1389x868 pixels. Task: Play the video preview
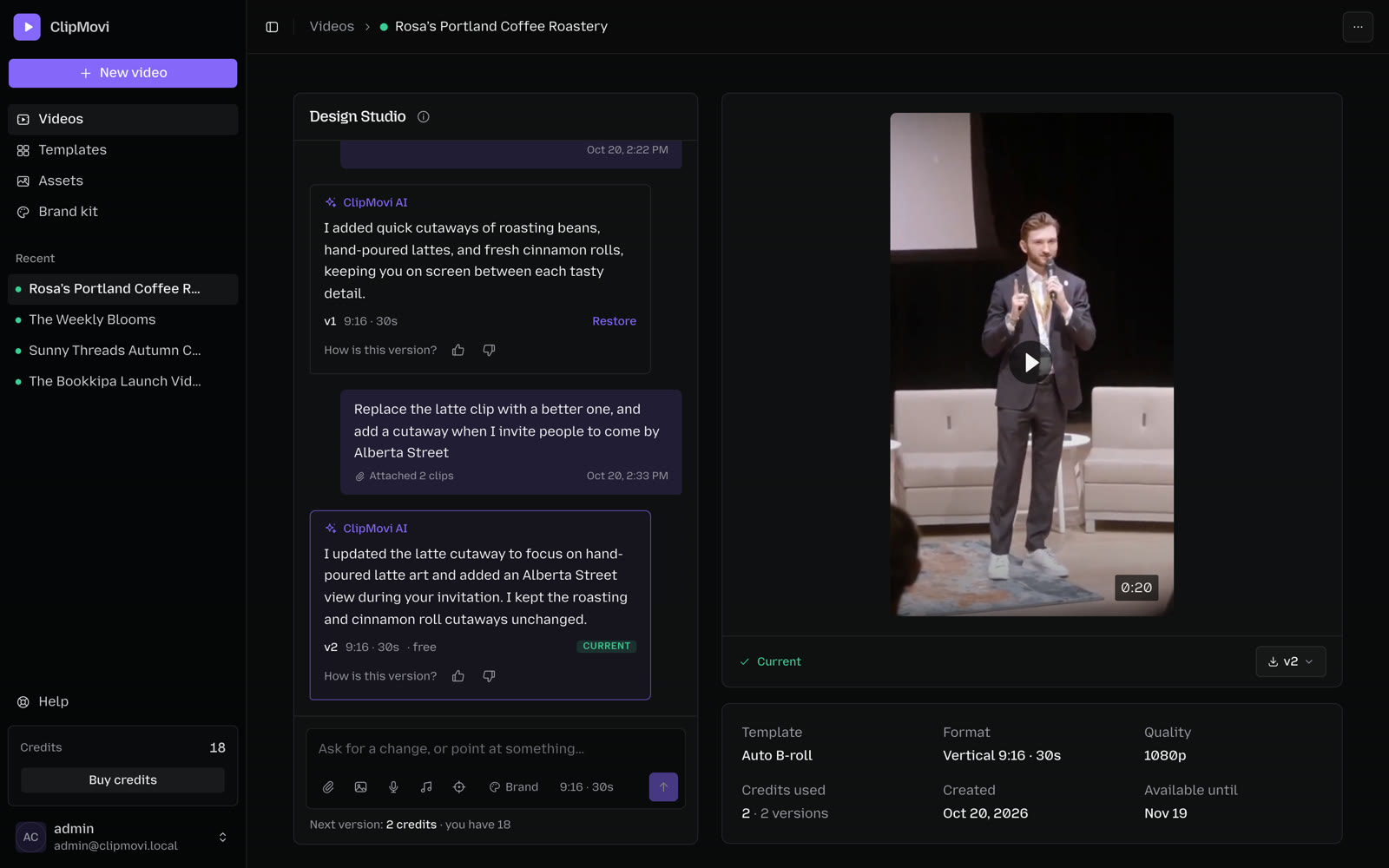click(1030, 363)
